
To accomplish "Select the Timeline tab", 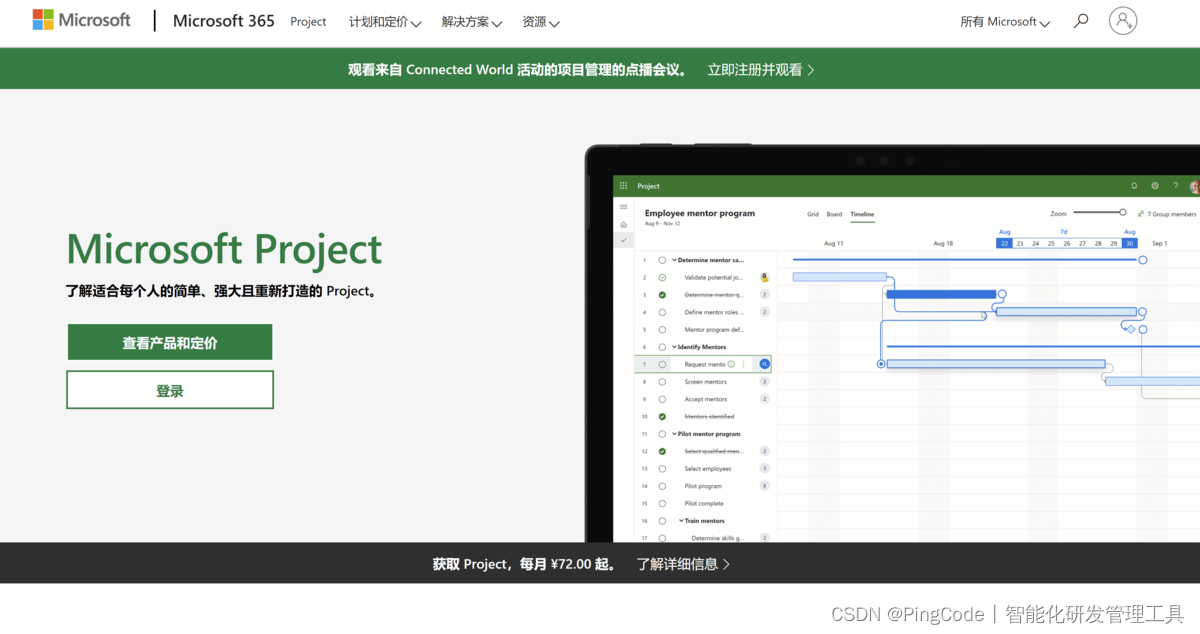I will pyautogui.click(x=862, y=214).
